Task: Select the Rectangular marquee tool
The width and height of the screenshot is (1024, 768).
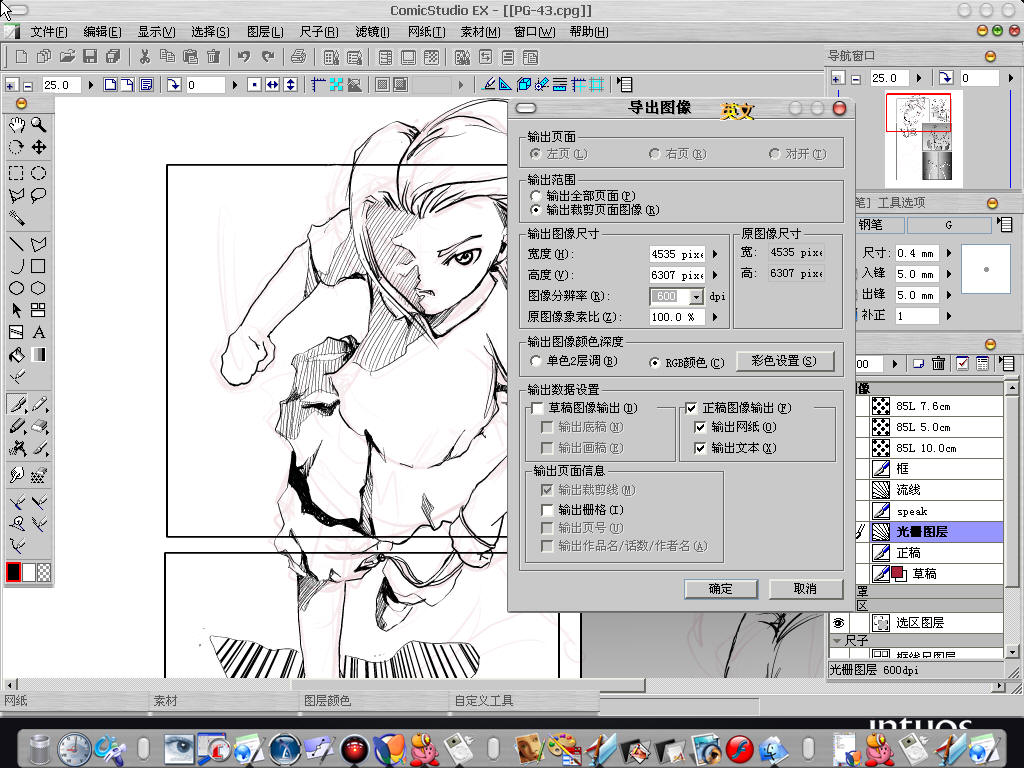Action: (x=16, y=173)
